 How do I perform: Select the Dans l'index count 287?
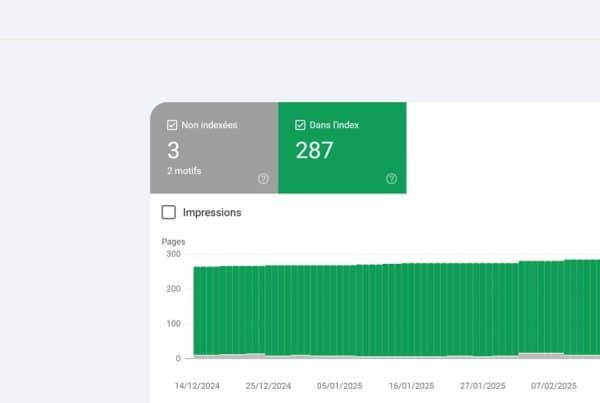tap(314, 150)
